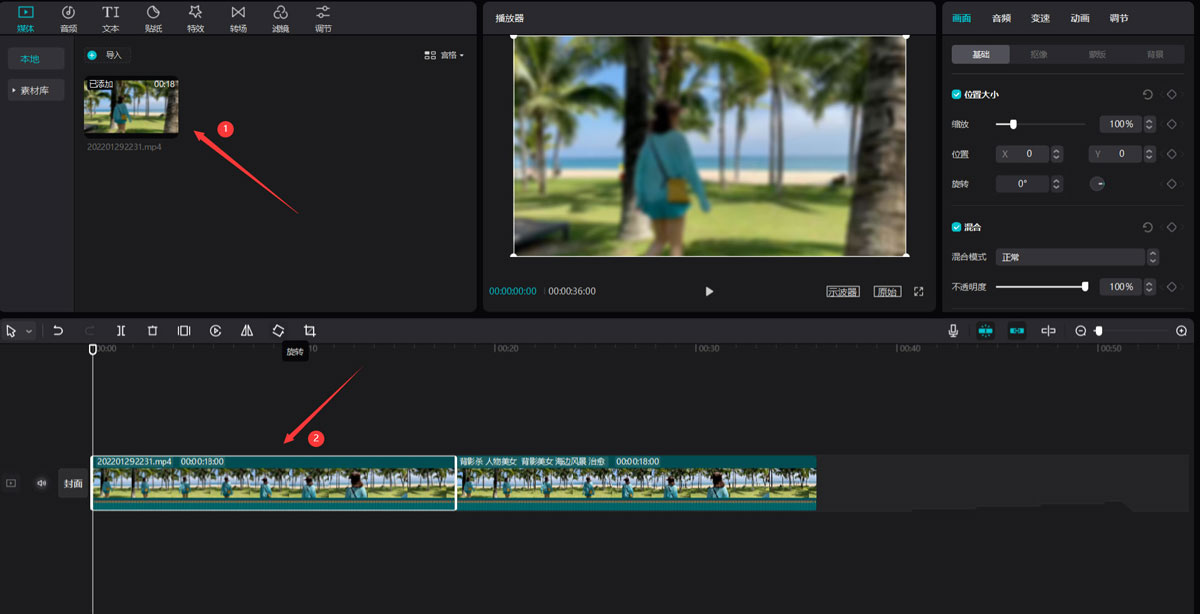
Task: Switch to the 调节 tab in properties panel
Action: (1119, 18)
